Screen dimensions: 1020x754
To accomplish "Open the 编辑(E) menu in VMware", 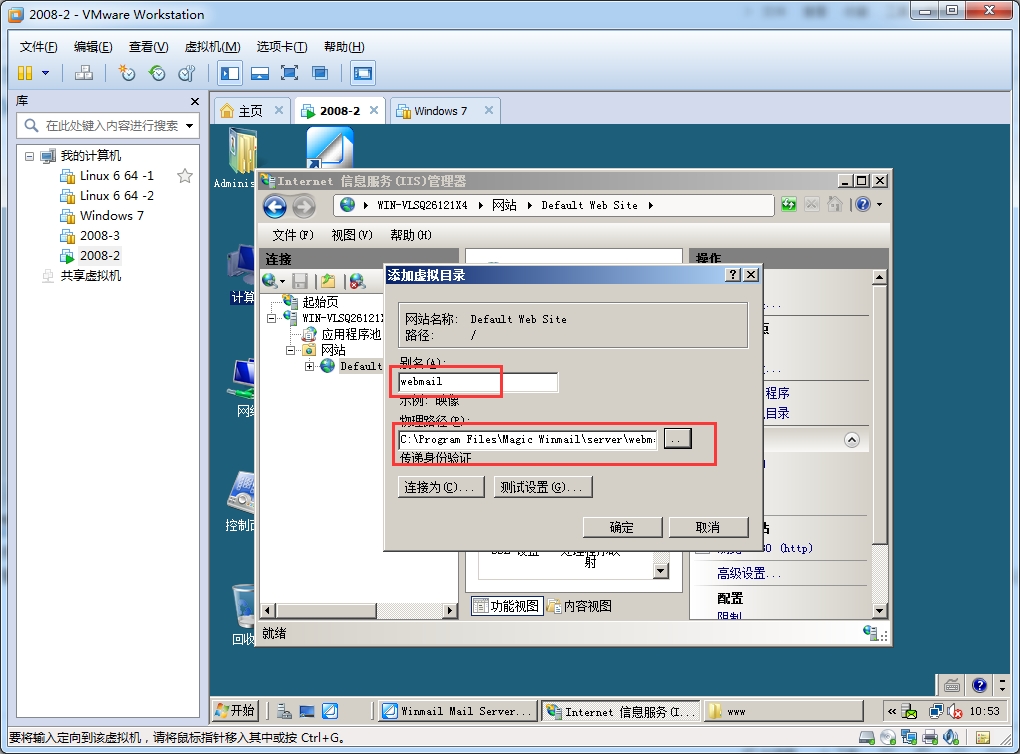I will point(93,47).
